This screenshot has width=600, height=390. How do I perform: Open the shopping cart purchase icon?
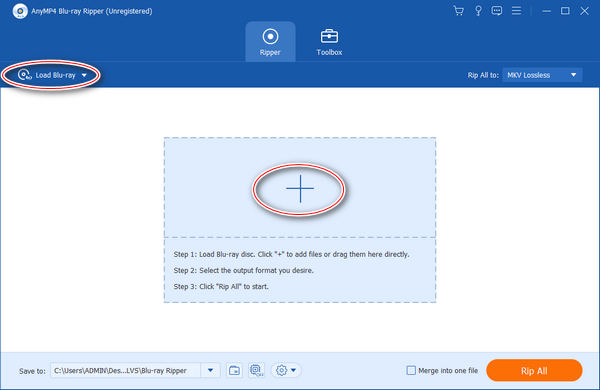(458, 11)
